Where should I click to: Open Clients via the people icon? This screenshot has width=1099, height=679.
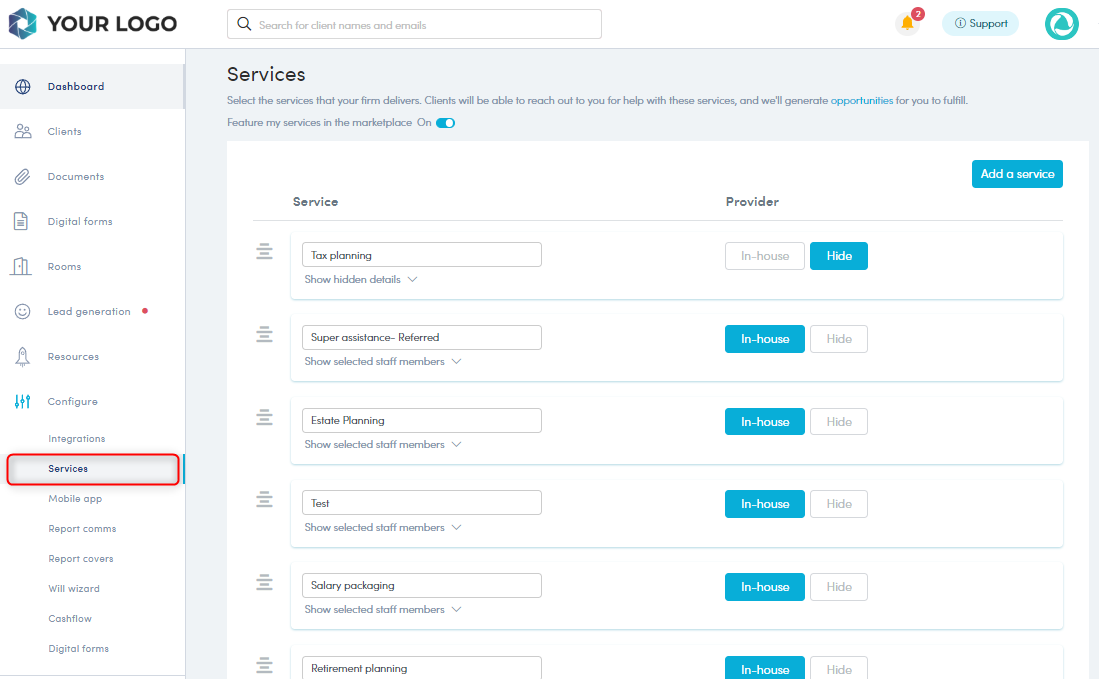click(22, 132)
